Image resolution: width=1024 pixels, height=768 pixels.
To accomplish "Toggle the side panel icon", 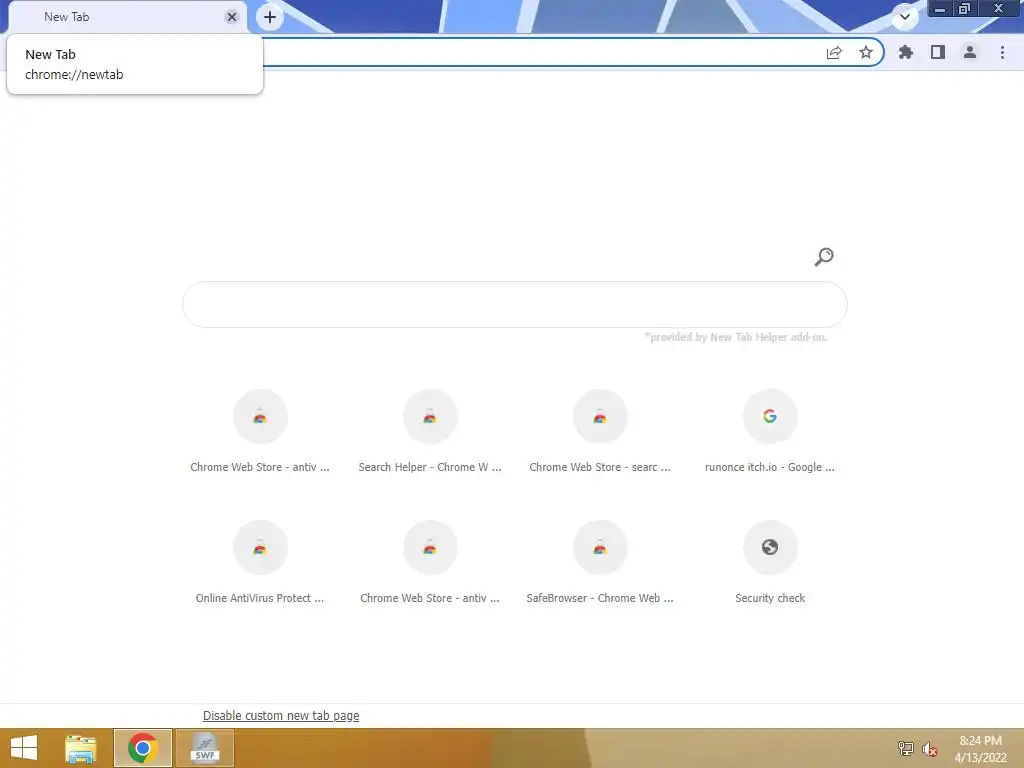I will (938, 52).
